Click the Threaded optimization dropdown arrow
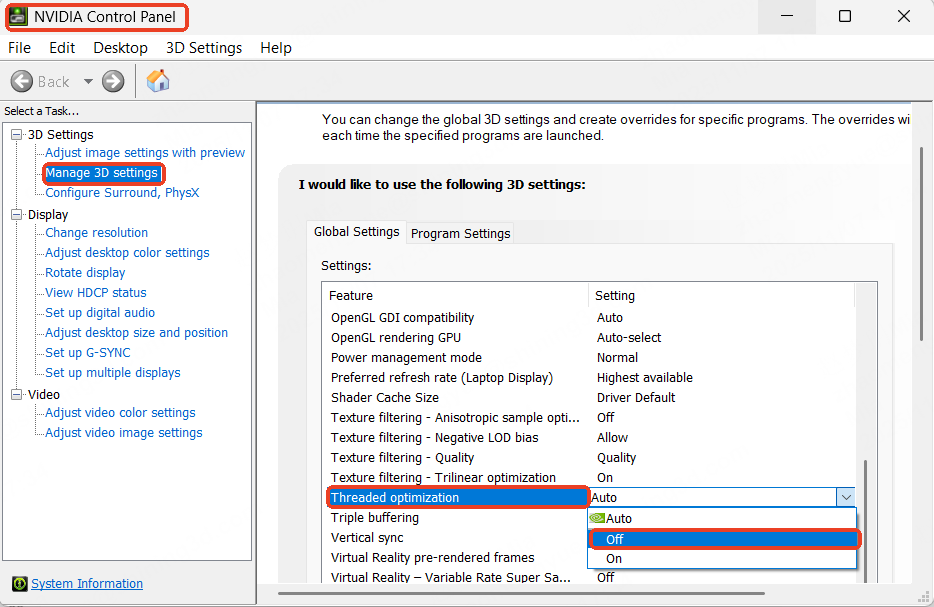The height and width of the screenshot is (607, 934). [846, 497]
